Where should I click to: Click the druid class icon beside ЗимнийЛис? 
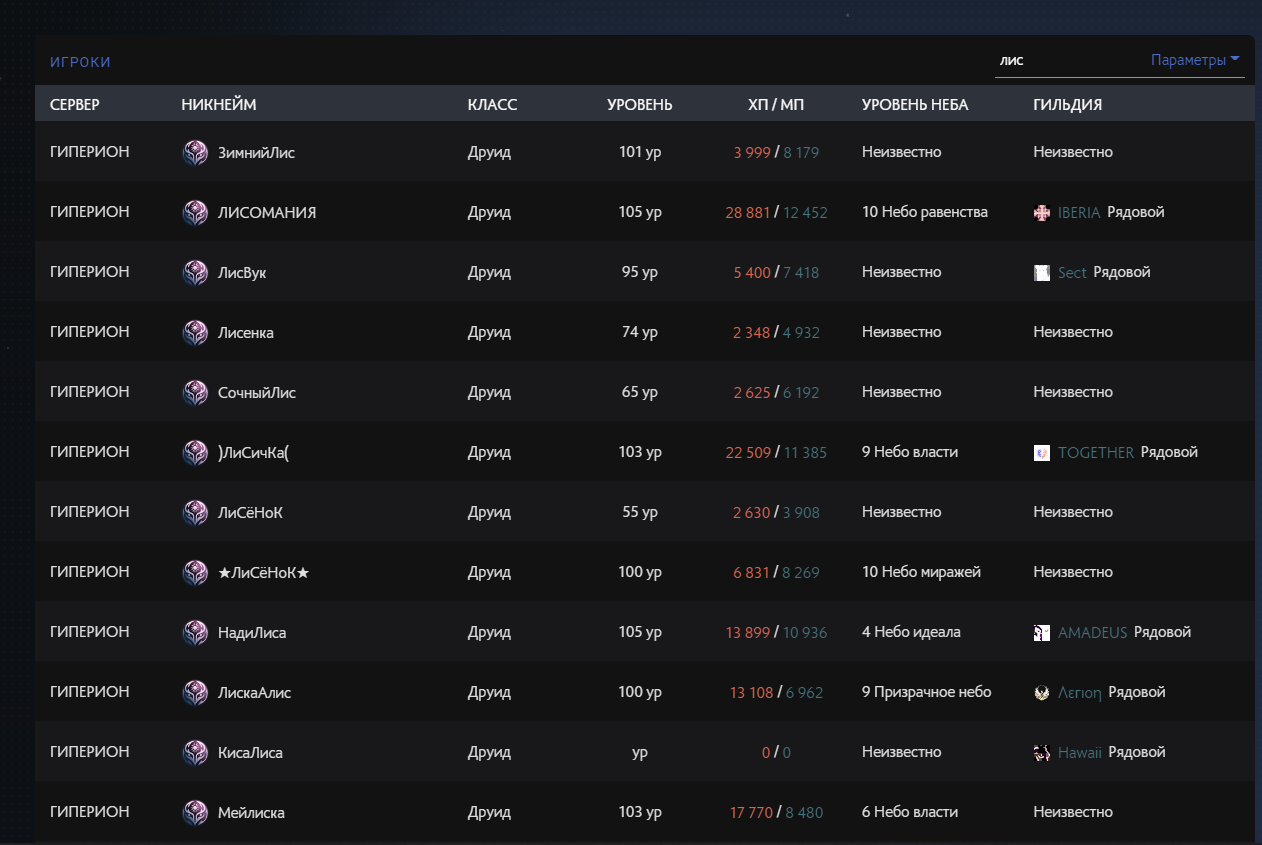pyautogui.click(x=195, y=153)
